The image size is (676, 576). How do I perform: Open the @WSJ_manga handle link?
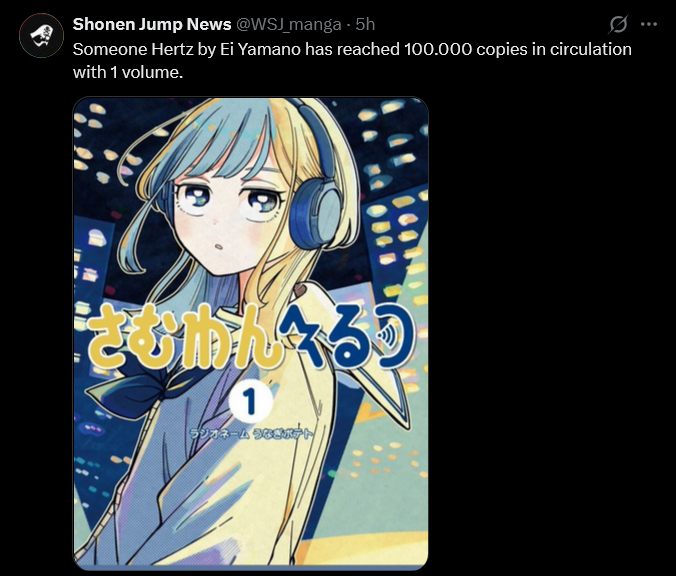click(x=289, y=25)
